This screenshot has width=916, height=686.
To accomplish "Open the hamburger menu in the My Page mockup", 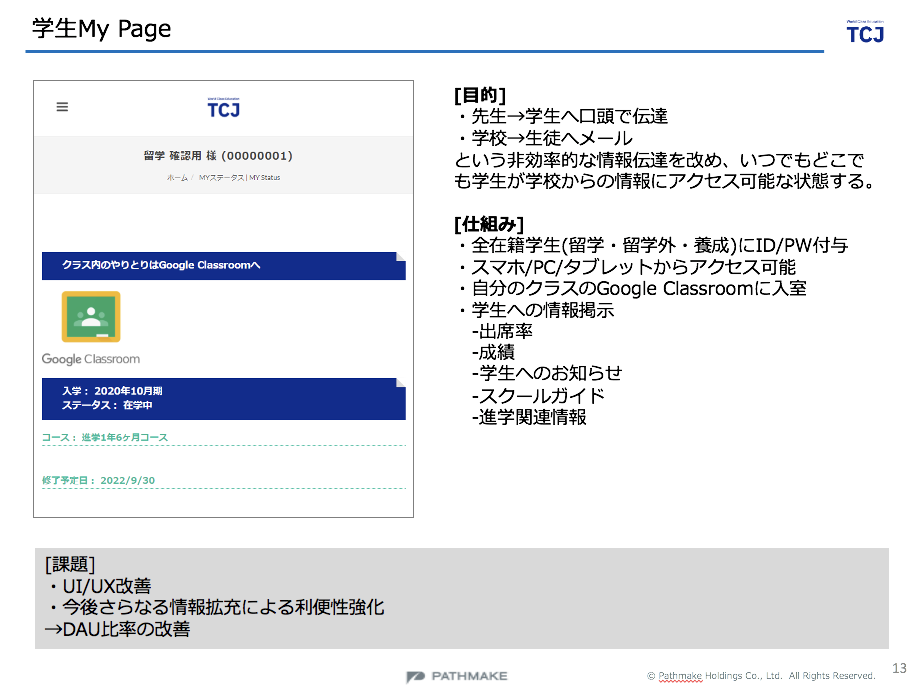I will point(62,107).
